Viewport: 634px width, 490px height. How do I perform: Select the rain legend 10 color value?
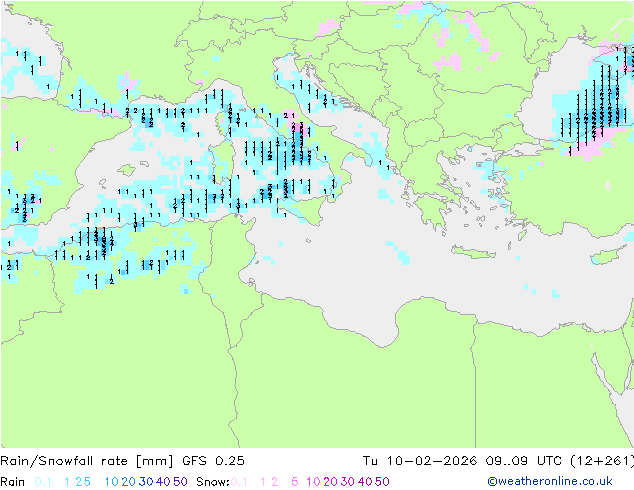point(111,482)
